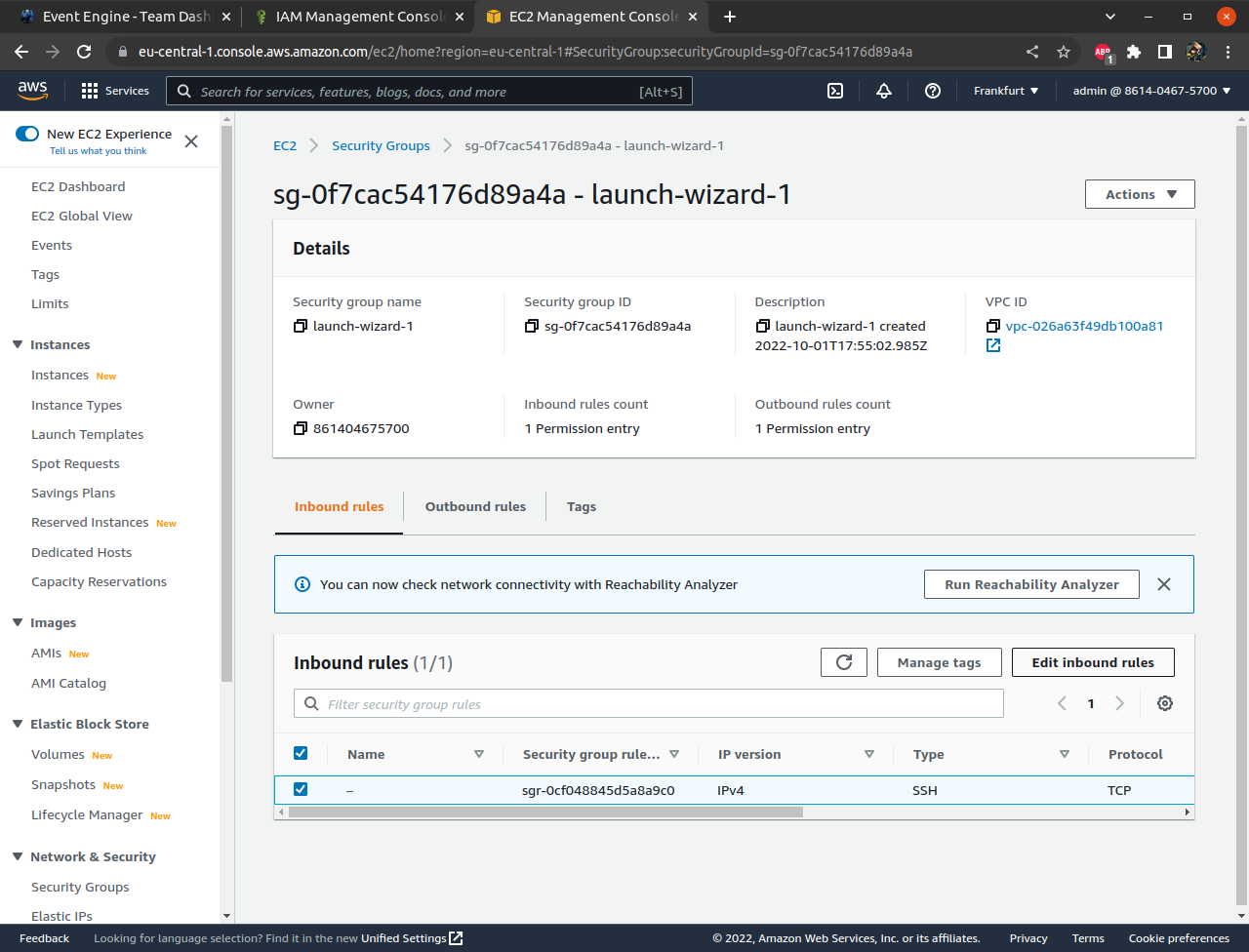1249x952 pixels.
Task: Click the Manage tags button
Action: coord(939,662)
